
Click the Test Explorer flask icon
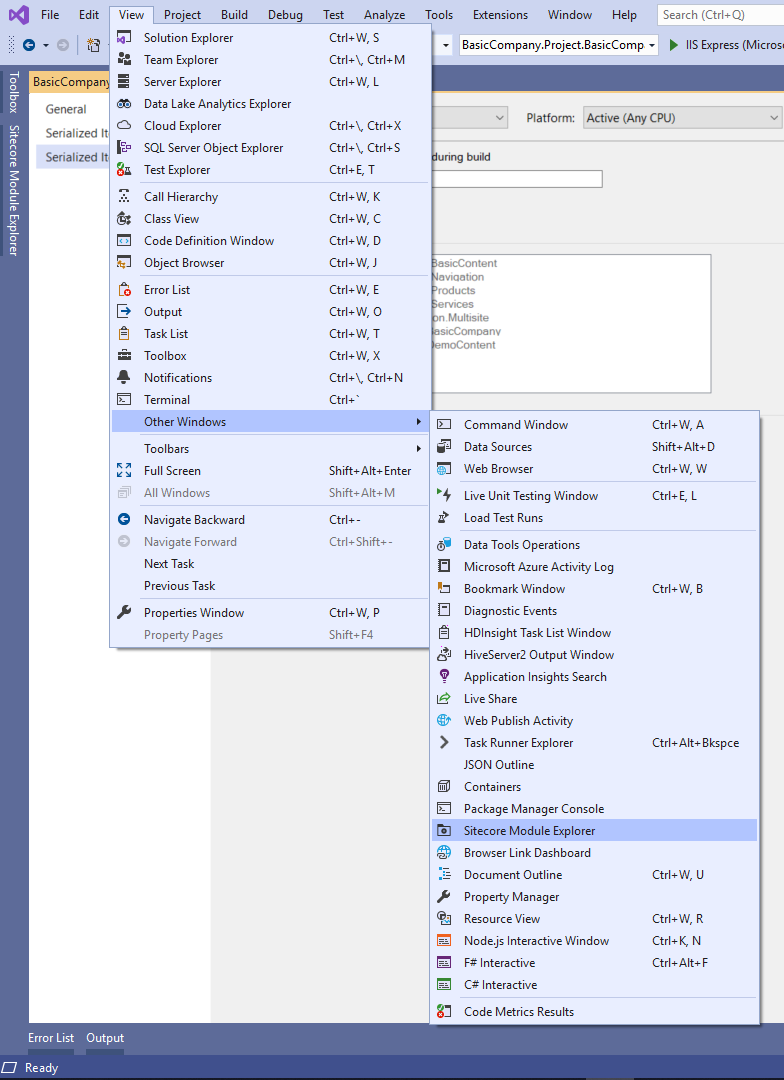pyautogui.click(x=124, y=169)
